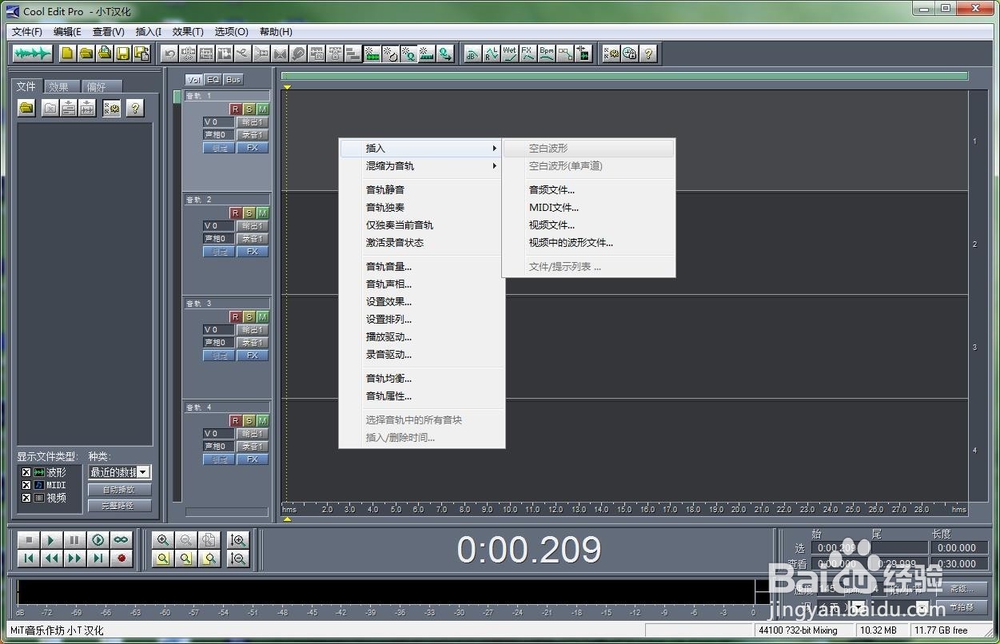
Task: Select the Bus track controls tab
Action: click(233, 80)
